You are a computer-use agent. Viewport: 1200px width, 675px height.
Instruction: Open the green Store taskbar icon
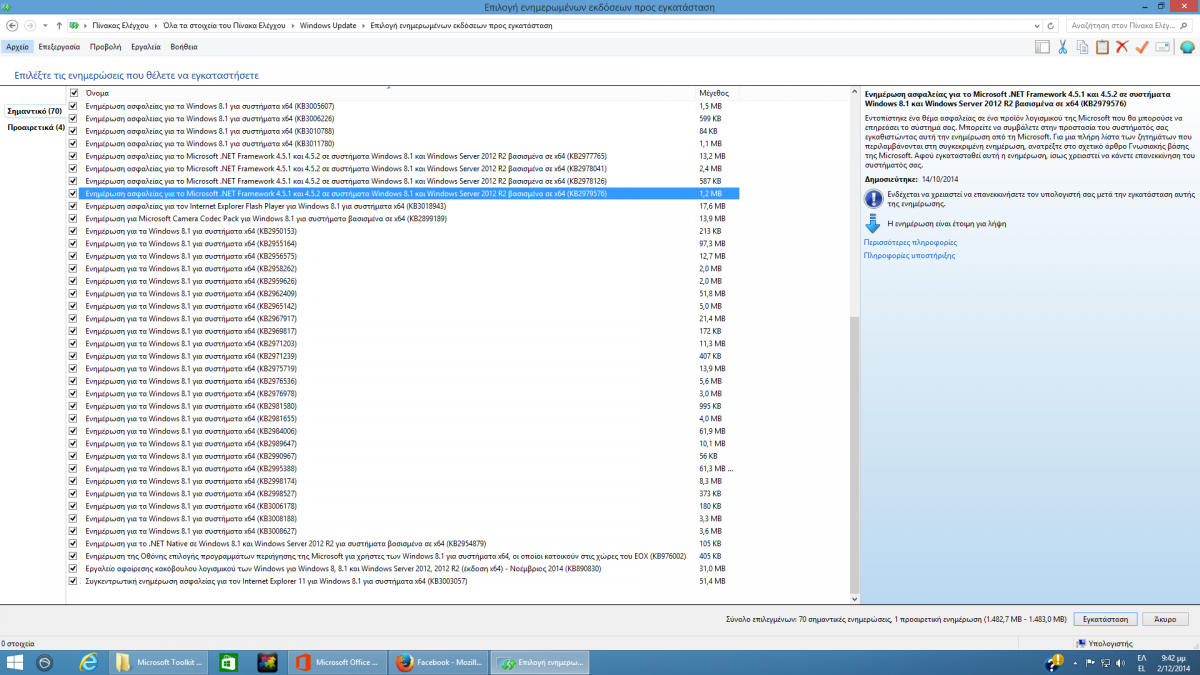228,662
